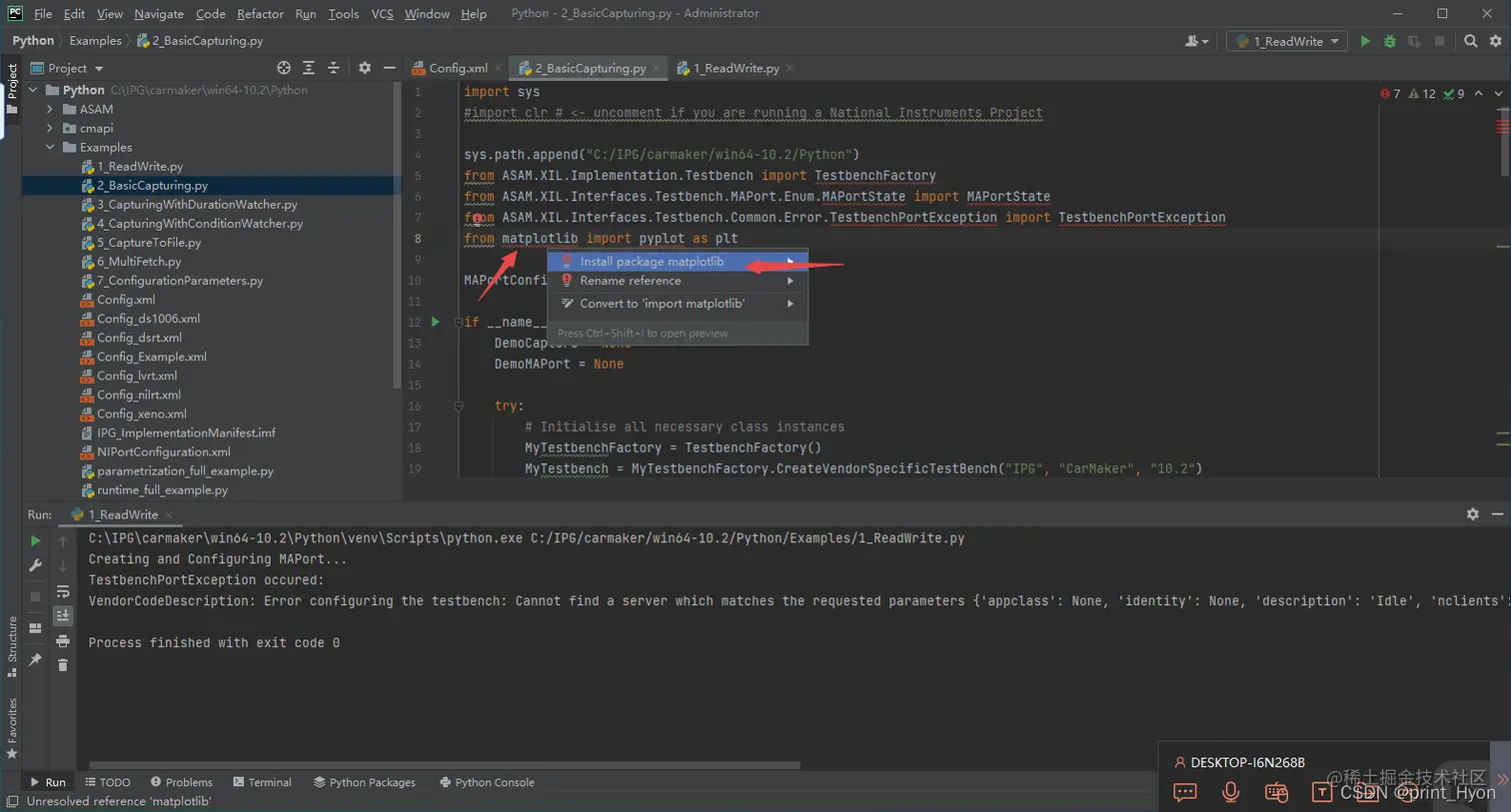Open Run panel settings gear
The image size is (1511, 812).
(1472, 513)
